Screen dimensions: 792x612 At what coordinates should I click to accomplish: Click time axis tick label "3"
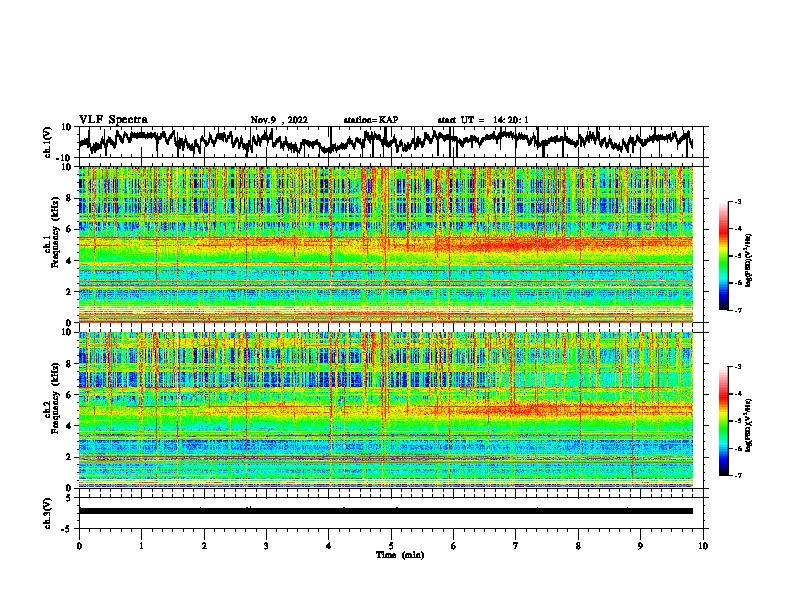(266, 546)
